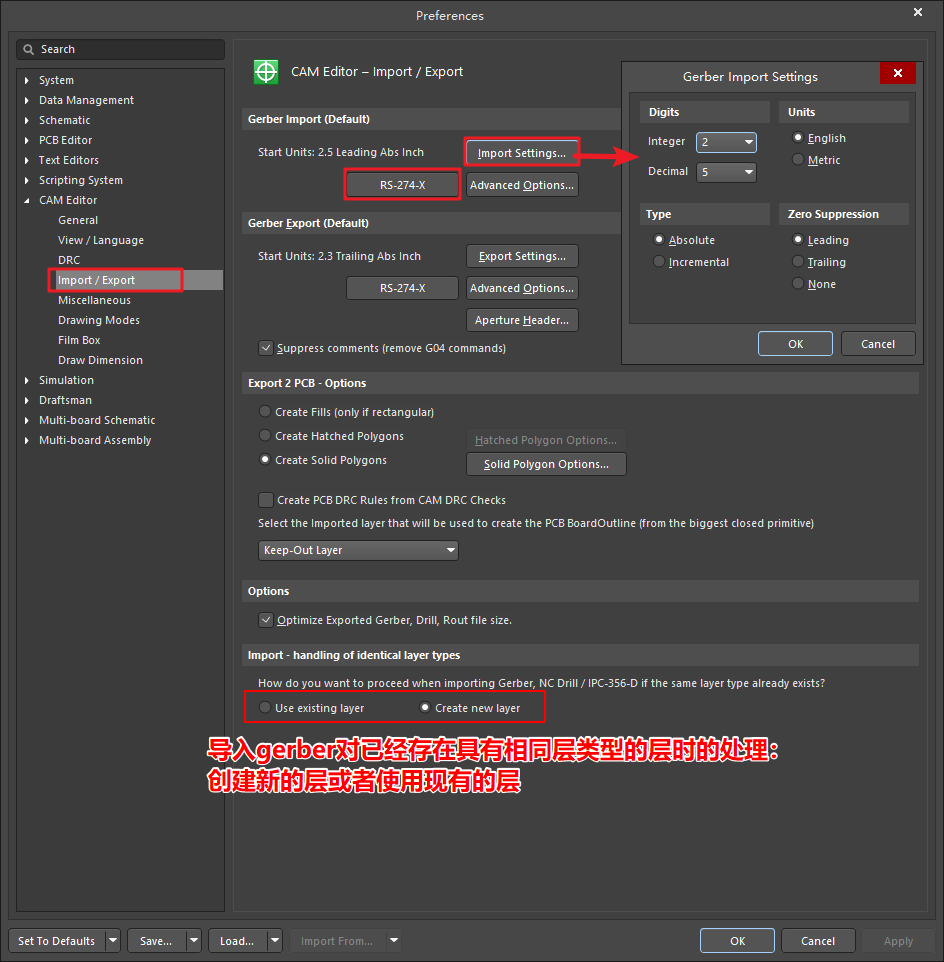Click Import Settings button
This screenshot has height=962, width=944.
coord(521,153)
